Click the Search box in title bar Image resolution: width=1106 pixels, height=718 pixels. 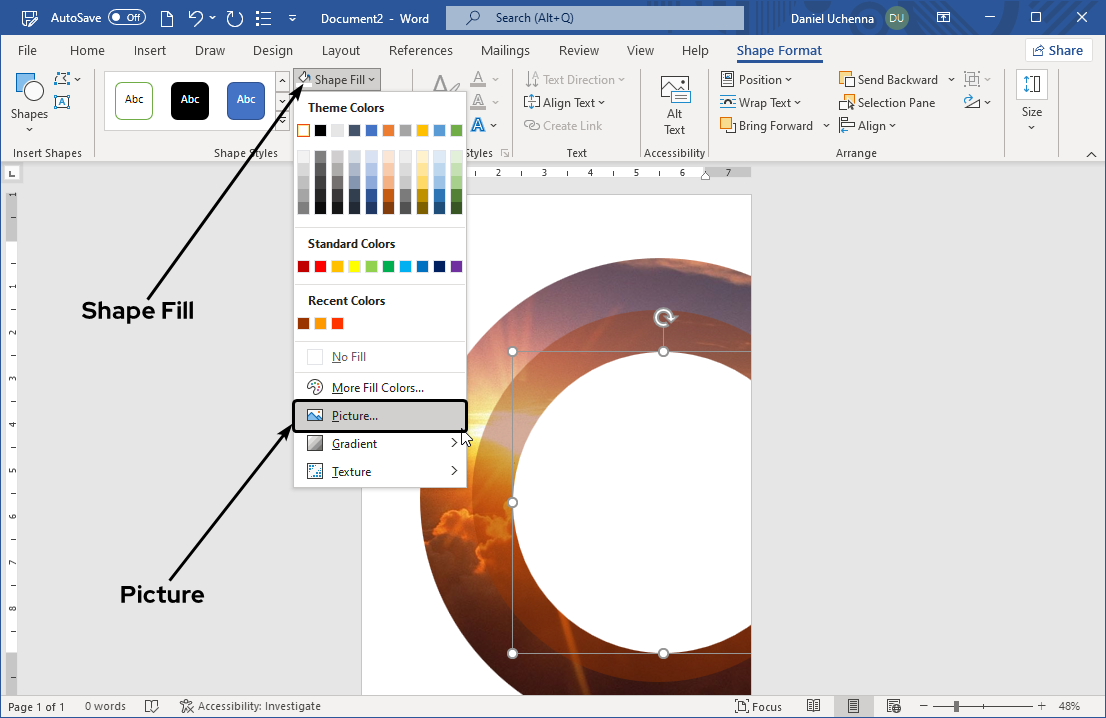point(594,18)
